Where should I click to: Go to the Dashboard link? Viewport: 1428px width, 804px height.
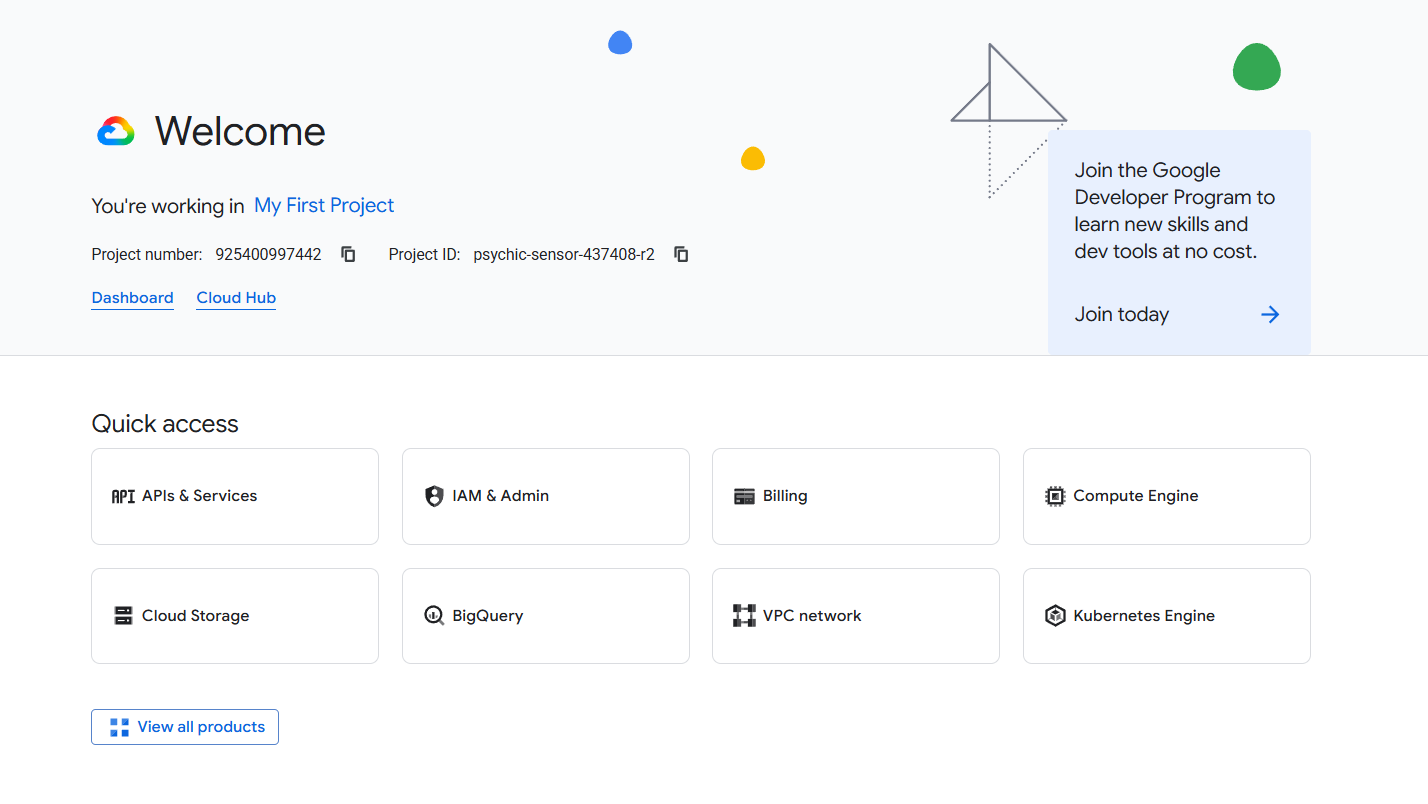133,298
